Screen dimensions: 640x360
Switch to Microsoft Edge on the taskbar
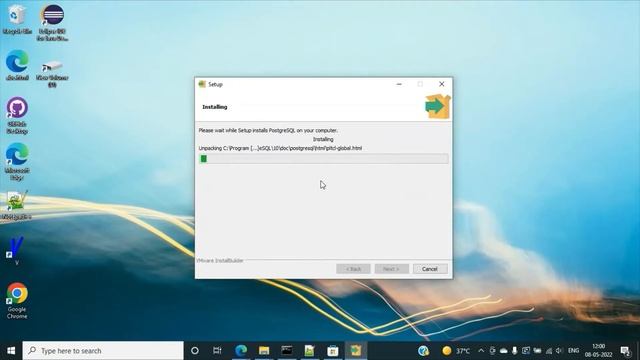point(241,351)
